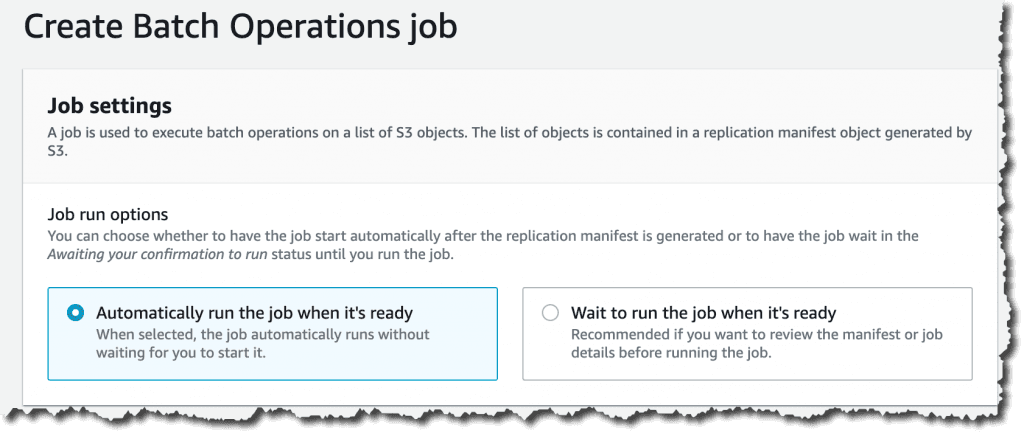Click 'details before running the job' text
The width and height of the screenshot is (1024, 433).
click(671, 353)
